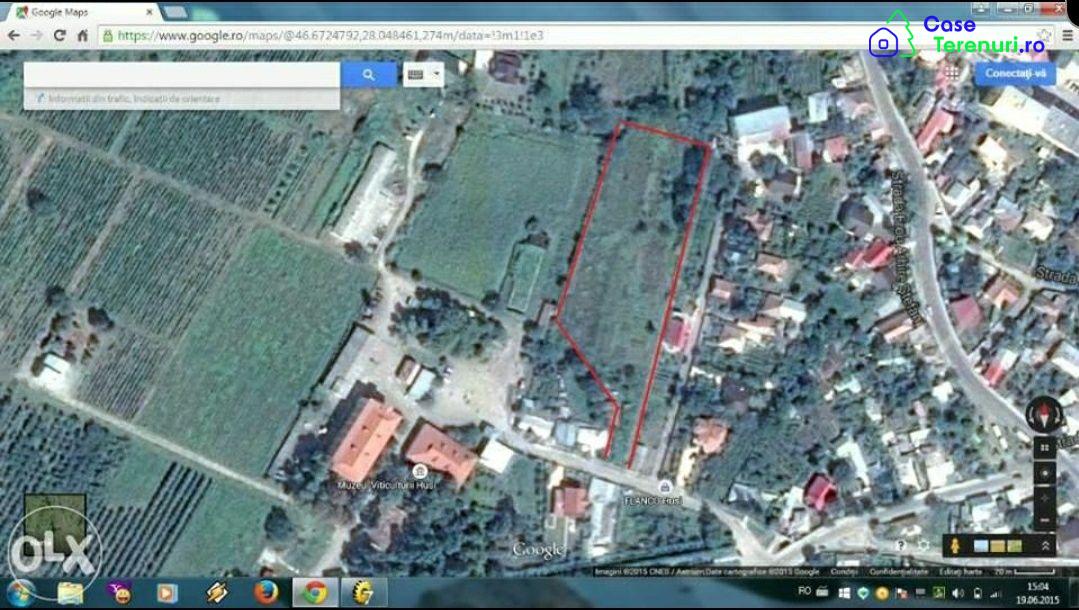The height and width of the screenshot is (610, 1079).
Task: Open the Google apps grid icon
Action: point(952,73)
